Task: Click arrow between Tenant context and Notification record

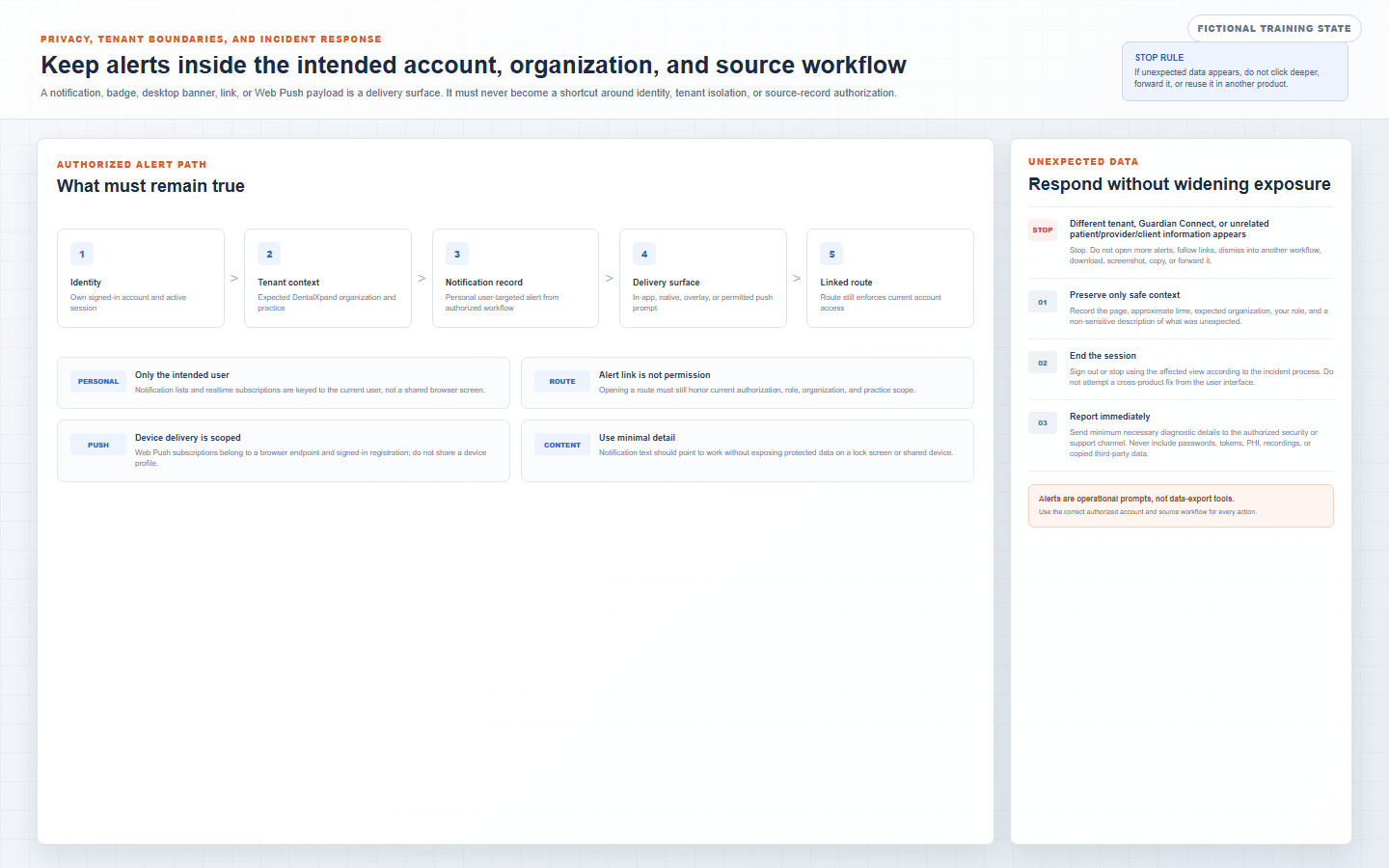Action: pos(422,279)
